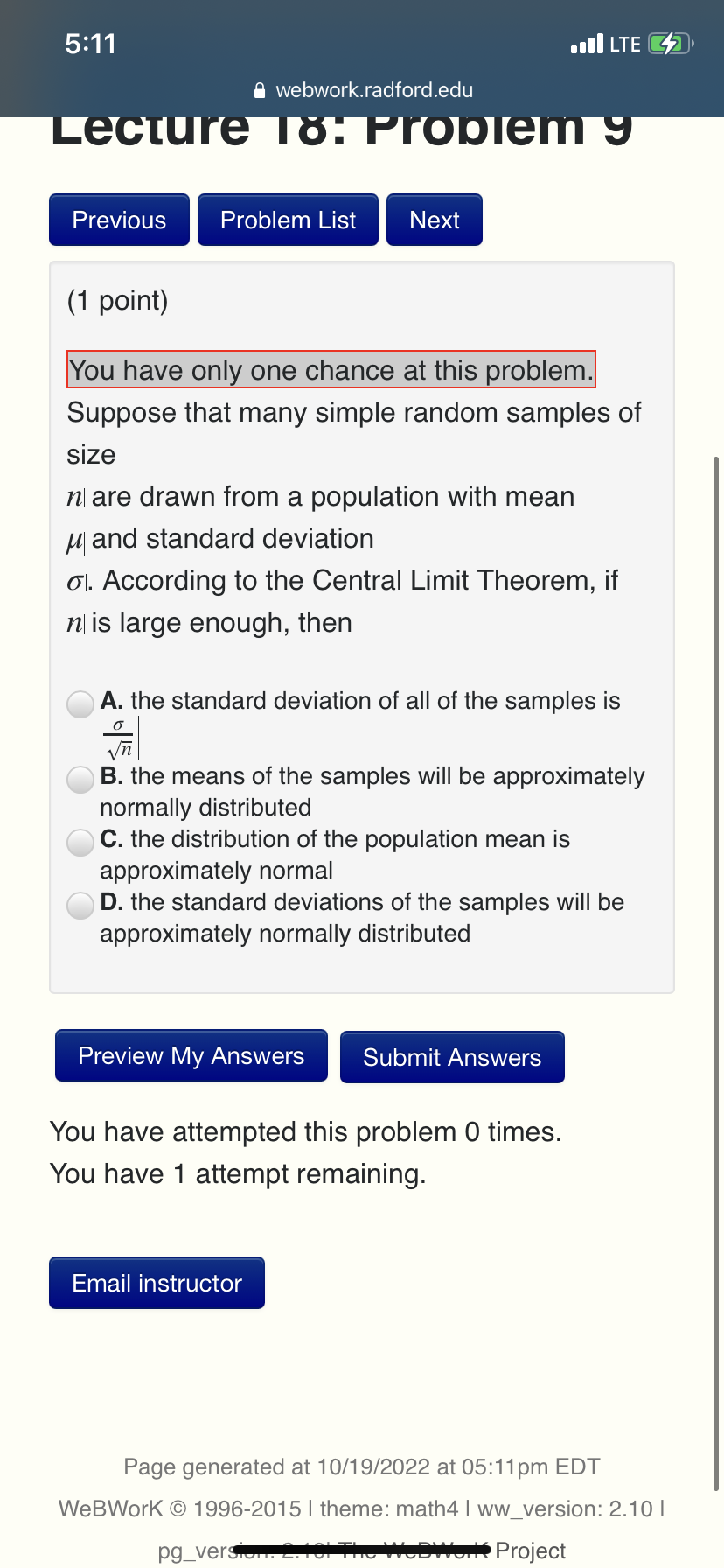
Task: Click the Previous button
Action: pos(119,220)
